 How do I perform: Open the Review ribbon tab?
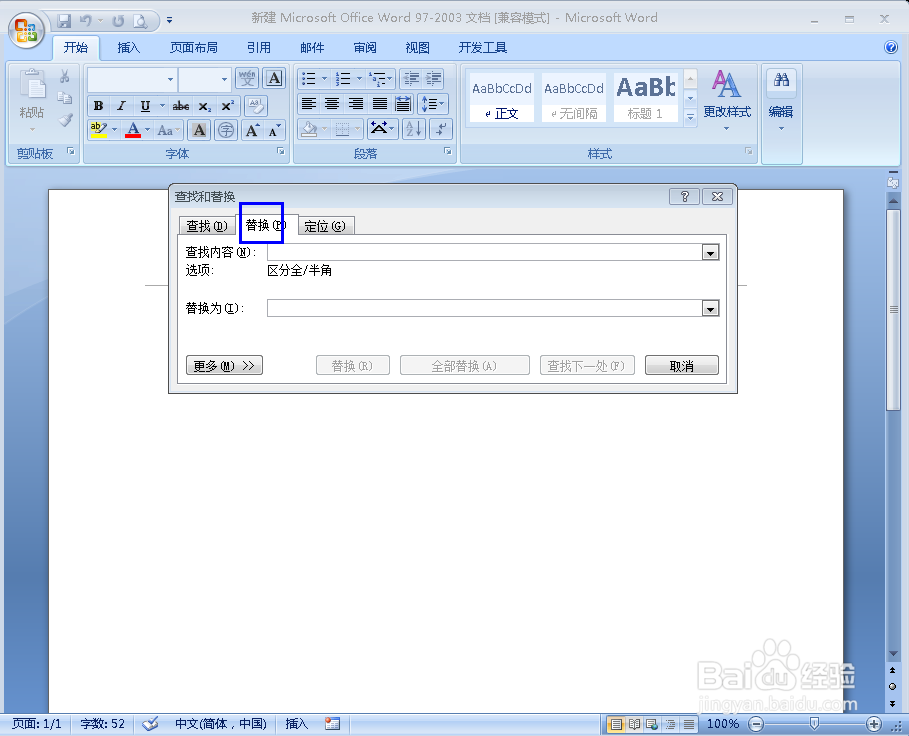coord(365,48)
